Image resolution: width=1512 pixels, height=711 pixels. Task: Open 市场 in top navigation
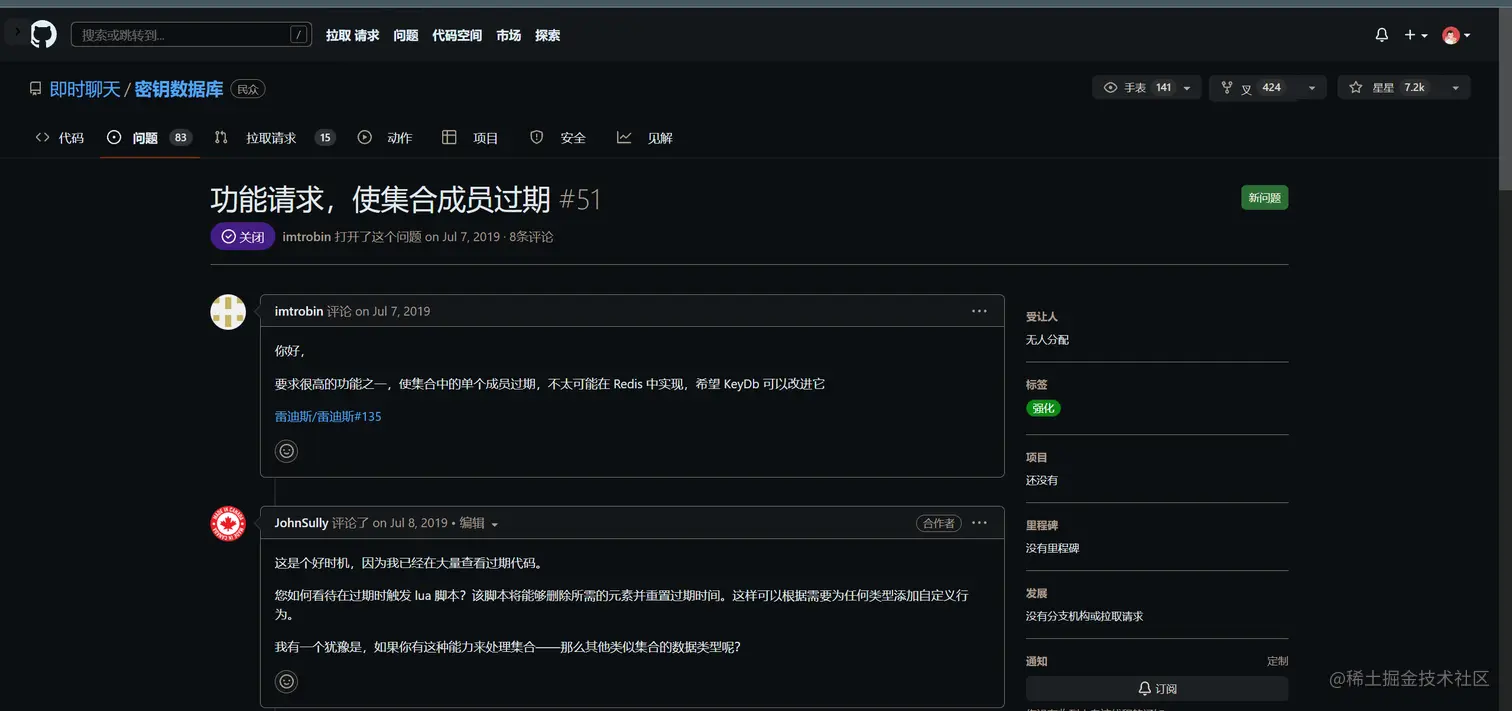509,35
